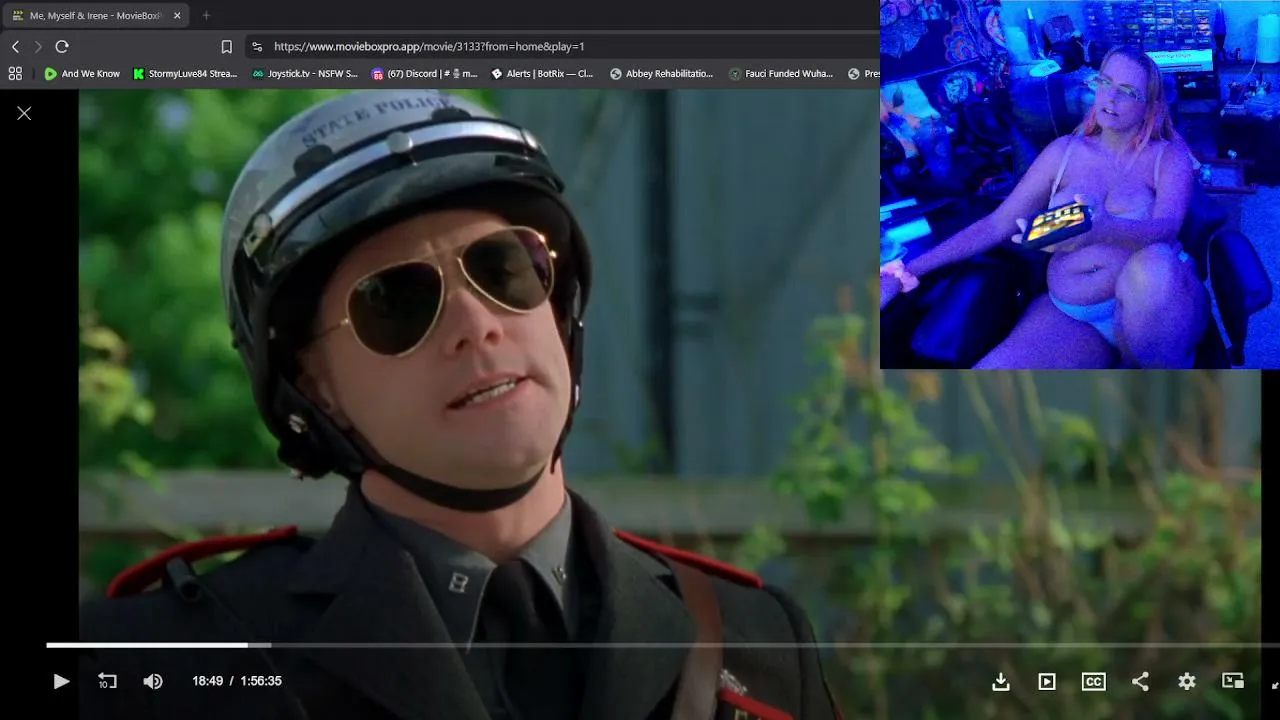Toggle closed captions (CC)
1280x720 pixels.
1094,681
